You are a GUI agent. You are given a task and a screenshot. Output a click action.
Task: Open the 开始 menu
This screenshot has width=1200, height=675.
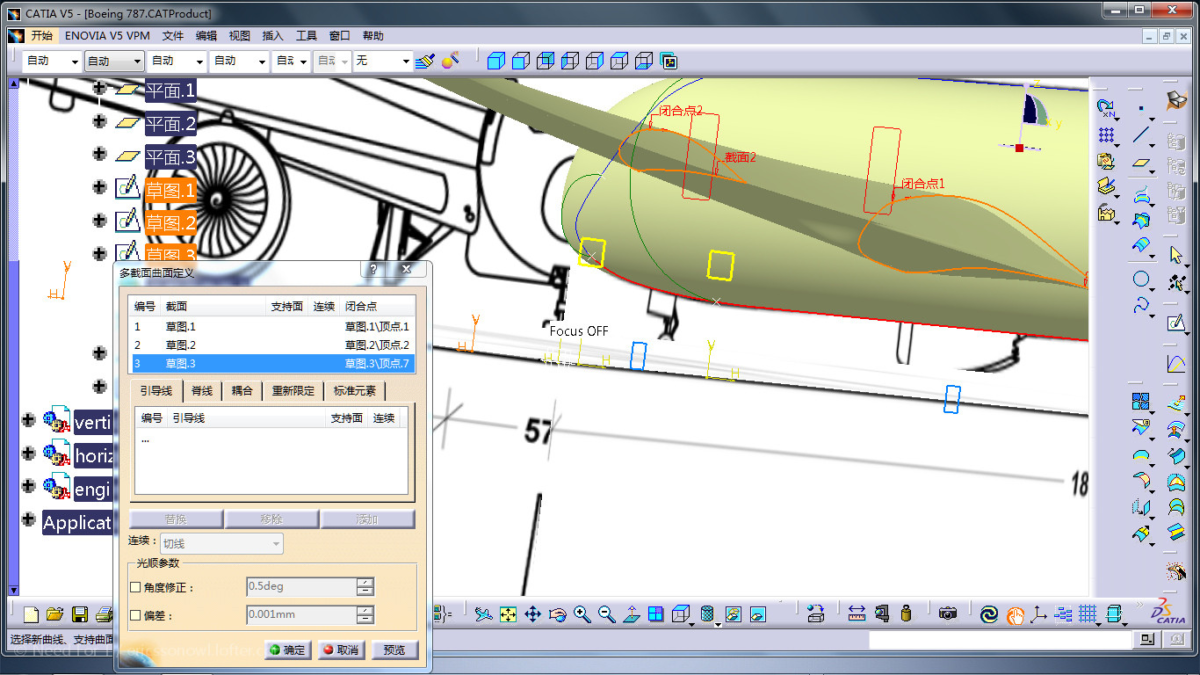pos(41,35)
